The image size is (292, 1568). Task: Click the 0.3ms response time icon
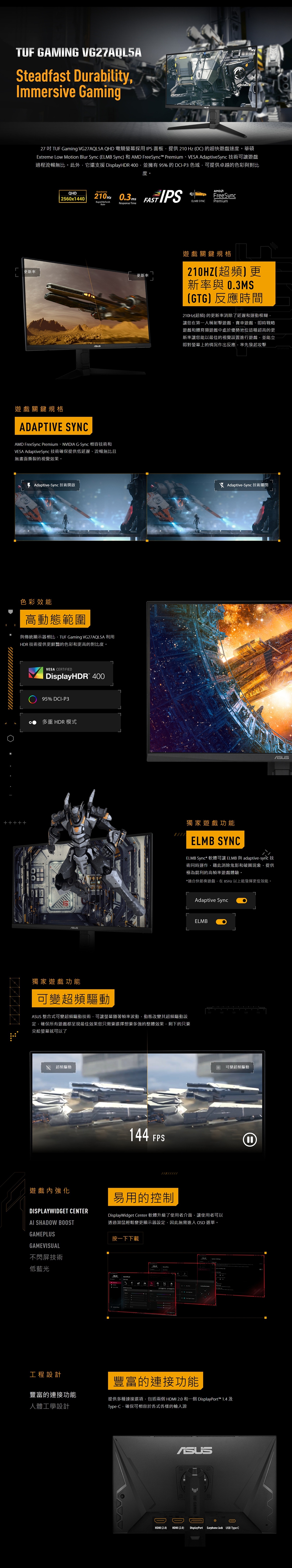tap(127, 198)
